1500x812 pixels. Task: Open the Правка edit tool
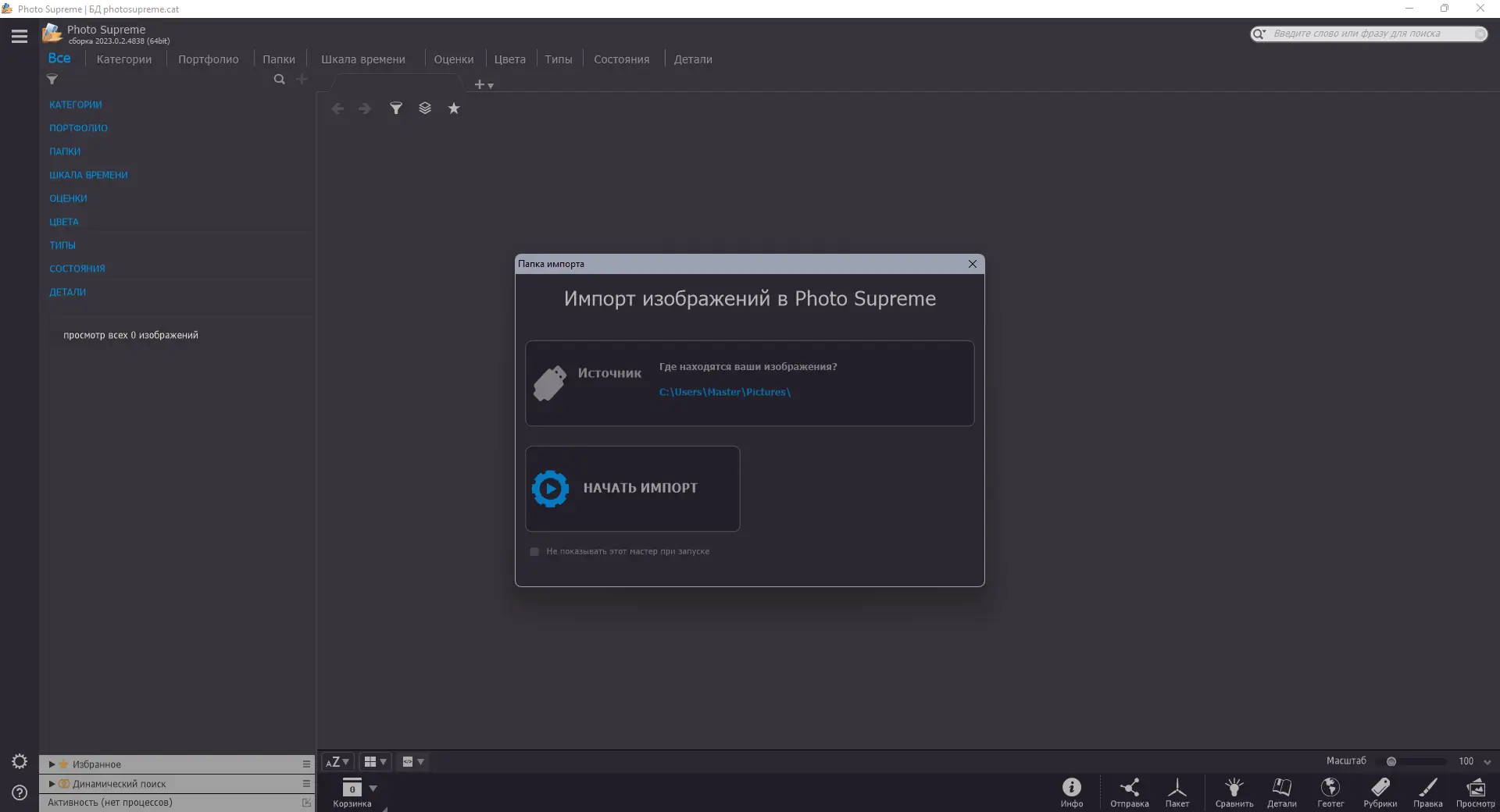pyautogui.click(x=1428, y=792)
